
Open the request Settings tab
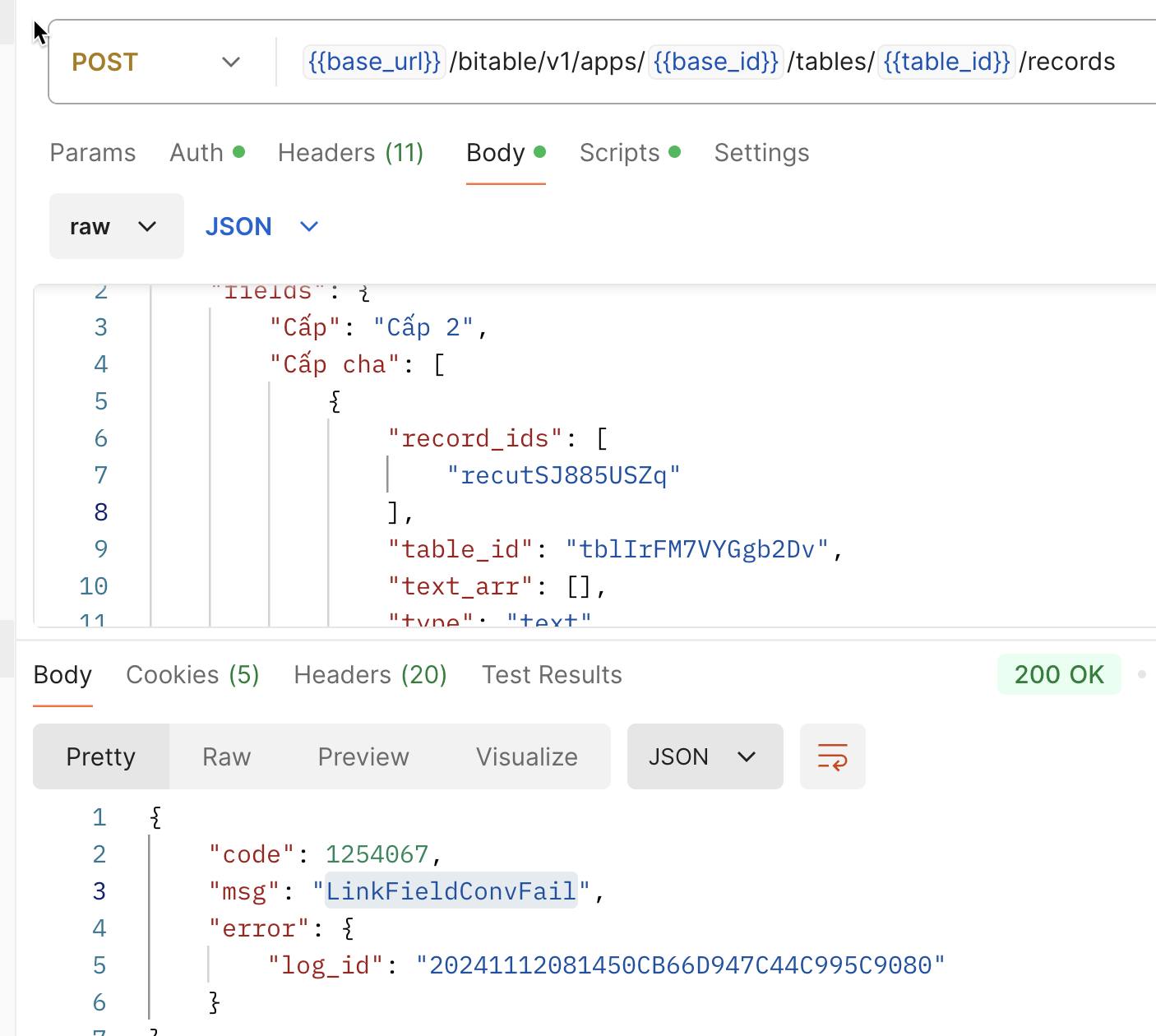761,153
